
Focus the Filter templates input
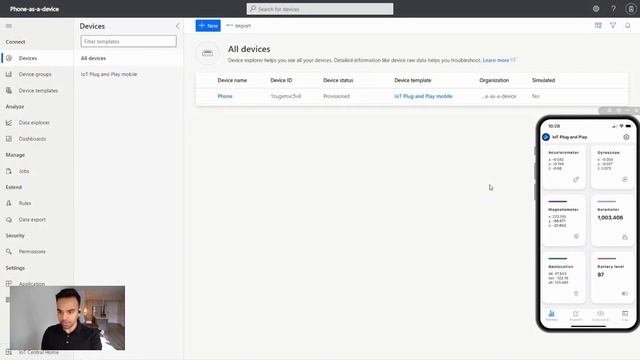129,41
